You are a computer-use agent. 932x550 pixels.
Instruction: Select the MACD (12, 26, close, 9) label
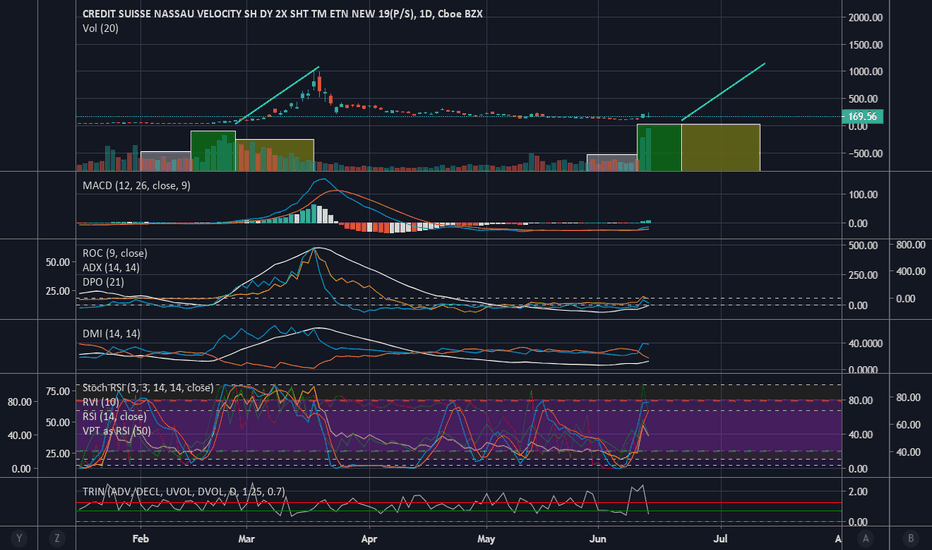pyautogui.click(x=136, y=186)
